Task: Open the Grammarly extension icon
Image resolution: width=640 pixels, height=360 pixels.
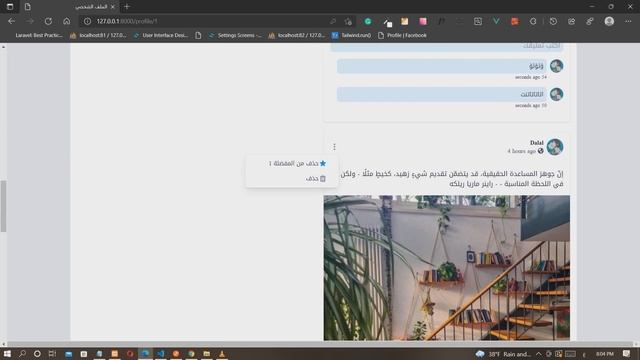Action: coord(368,21)
